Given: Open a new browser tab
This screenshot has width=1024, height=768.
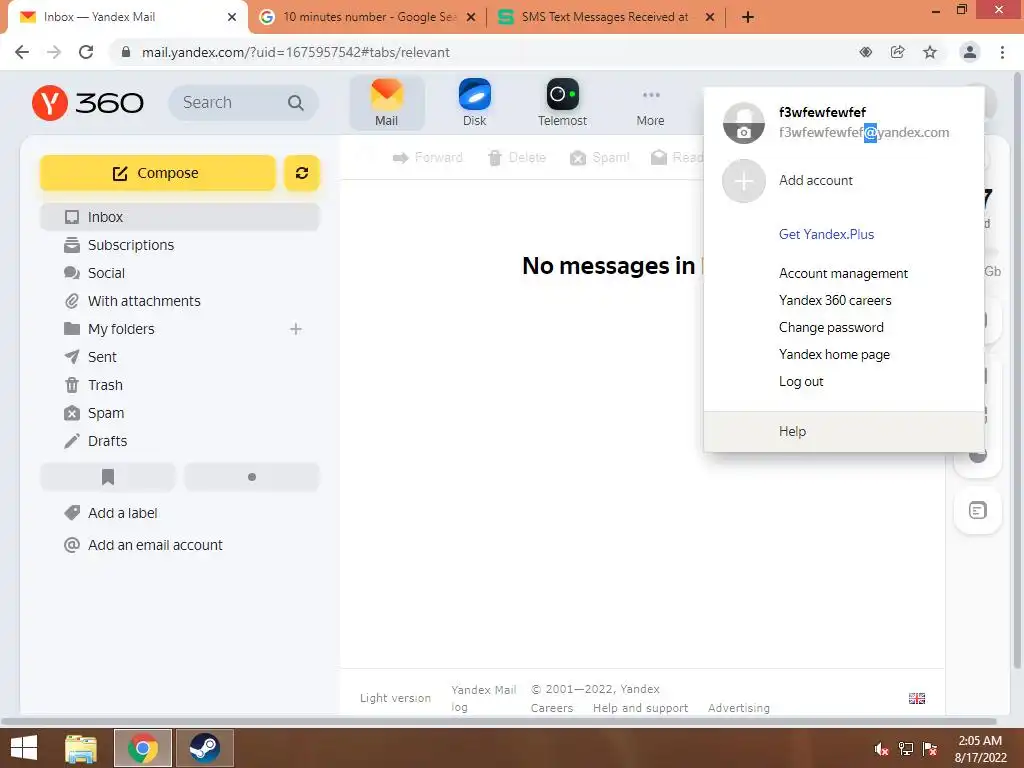Looking at the screenshot, I should (x=748, y=17).
